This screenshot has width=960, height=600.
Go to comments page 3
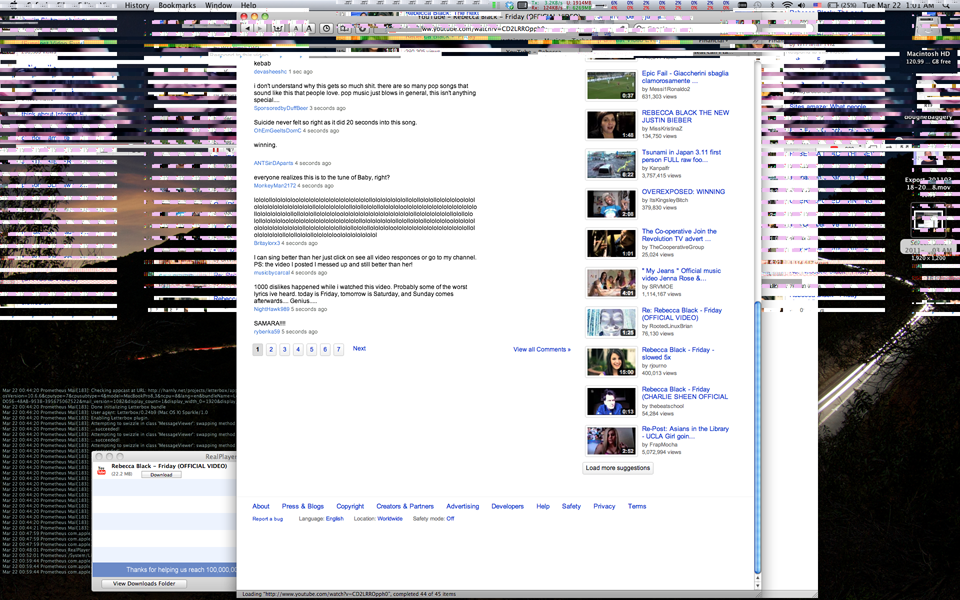[285, 349]
